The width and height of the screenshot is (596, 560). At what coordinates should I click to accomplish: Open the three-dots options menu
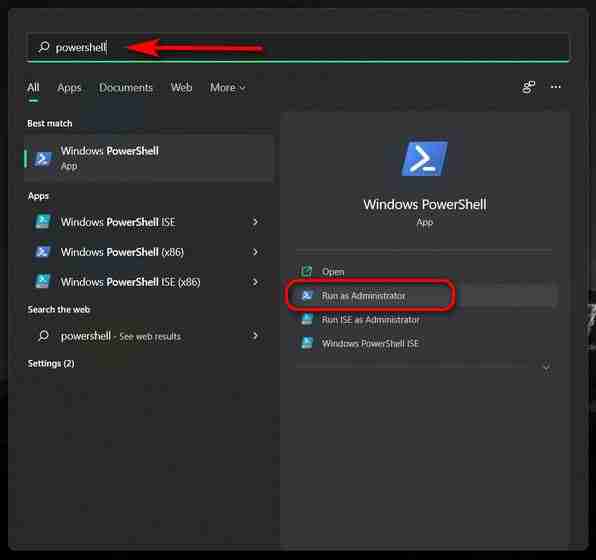[556, 87]
